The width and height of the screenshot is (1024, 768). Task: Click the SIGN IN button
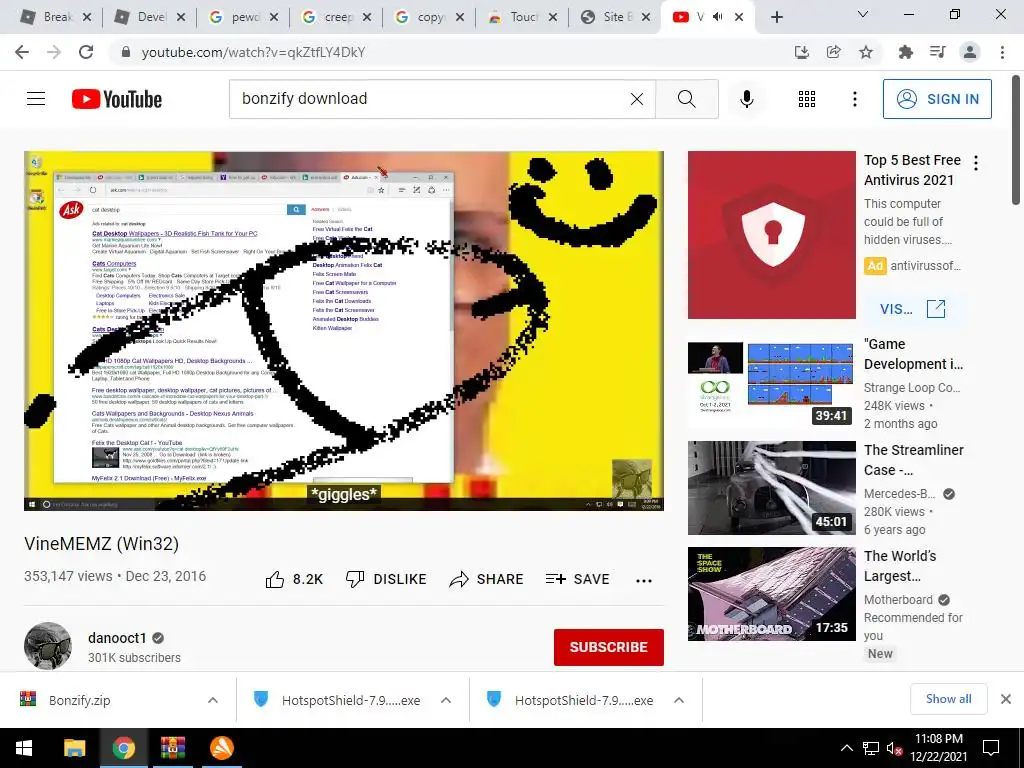(937, 99)
